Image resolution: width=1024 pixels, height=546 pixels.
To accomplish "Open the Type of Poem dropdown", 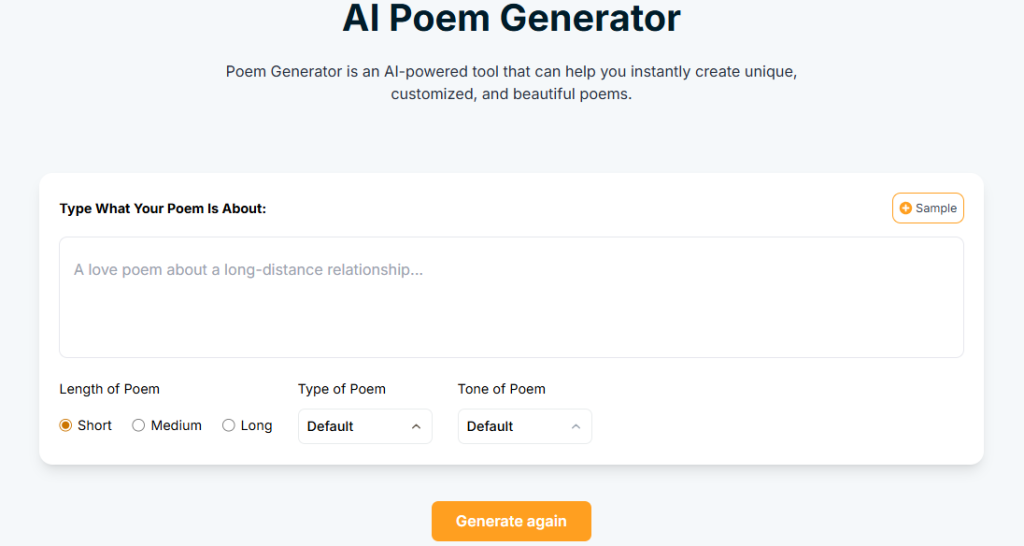I will point(365,426).
